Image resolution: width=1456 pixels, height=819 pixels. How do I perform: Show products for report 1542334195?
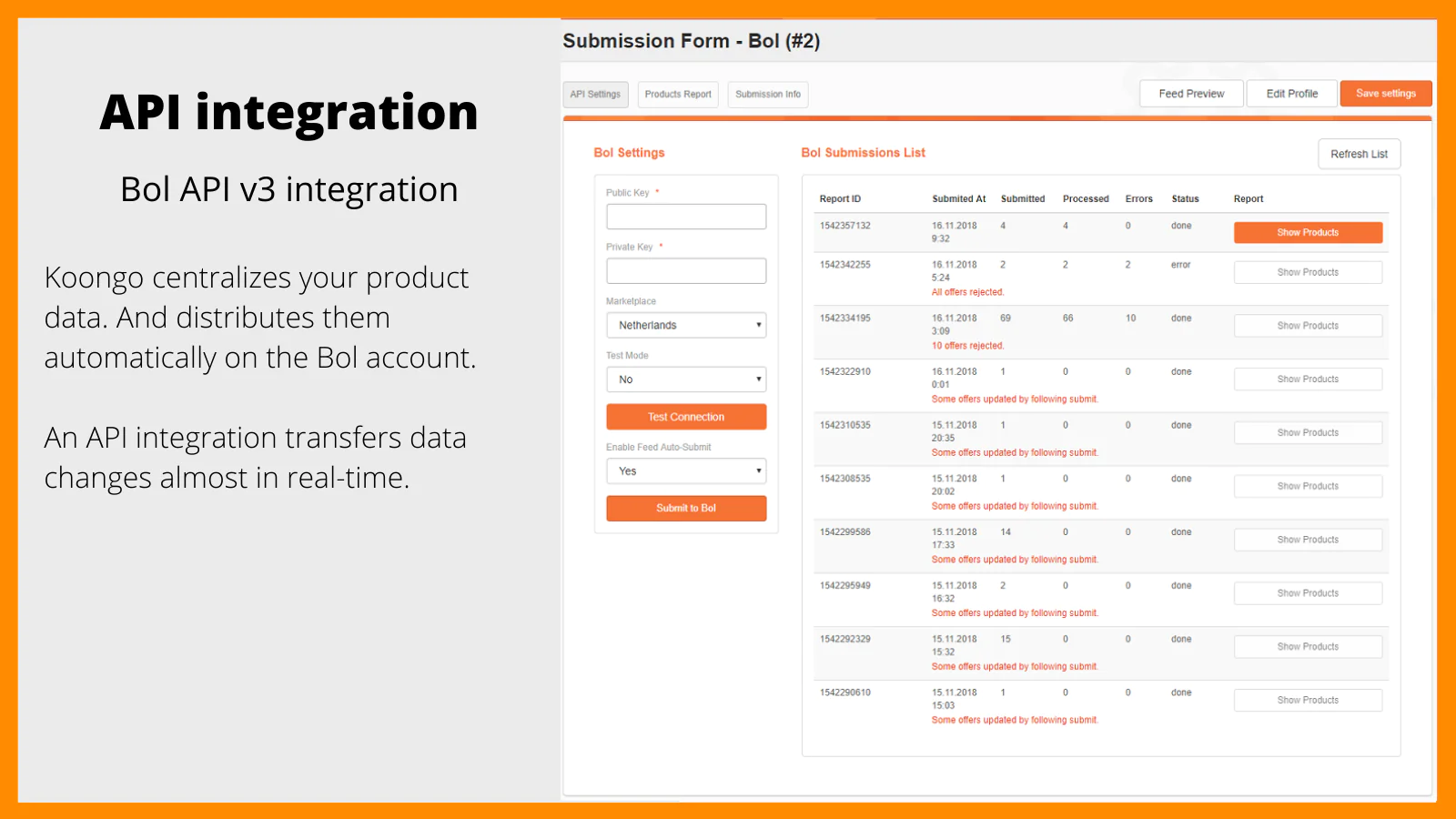pyautogui.click(x=1308, y=326)
